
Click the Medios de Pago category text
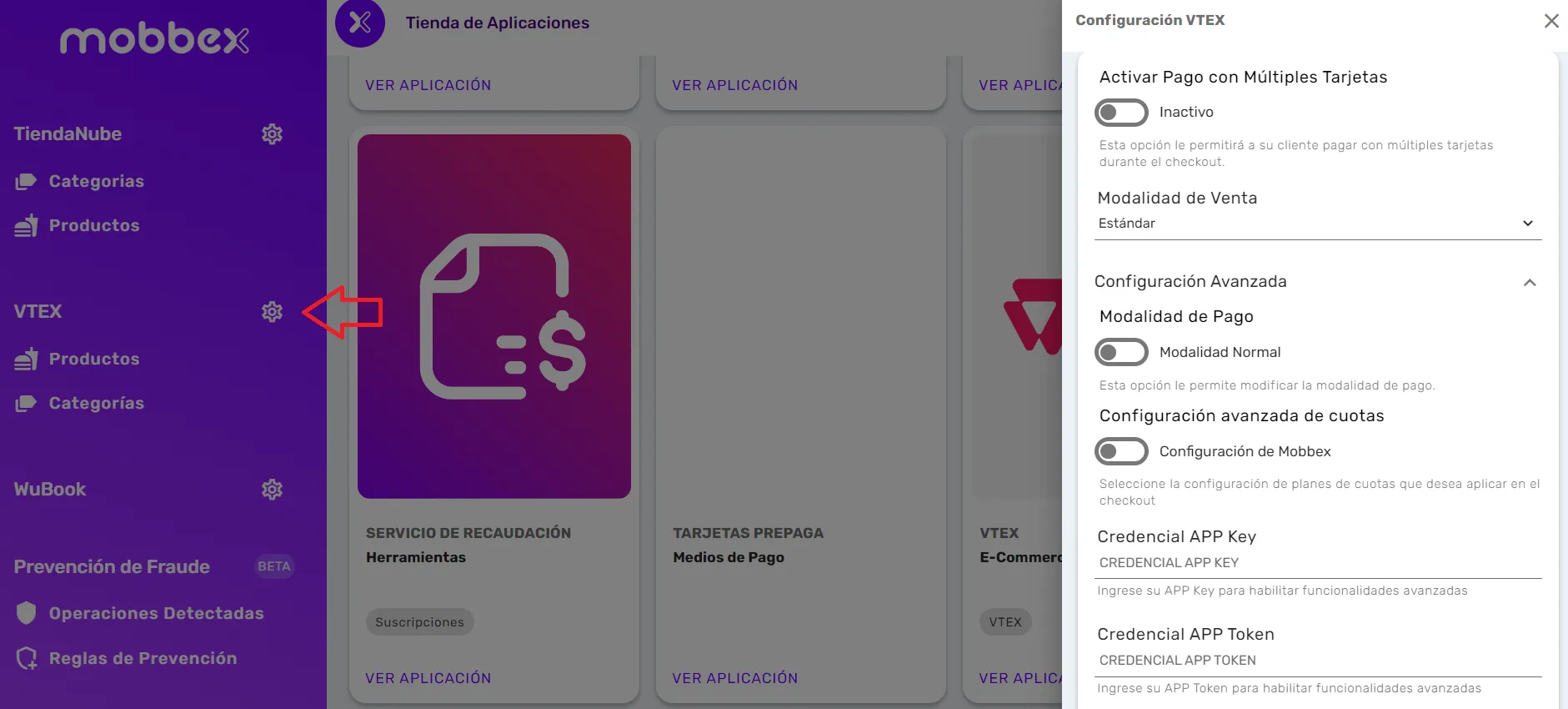[x=729, y=557]
